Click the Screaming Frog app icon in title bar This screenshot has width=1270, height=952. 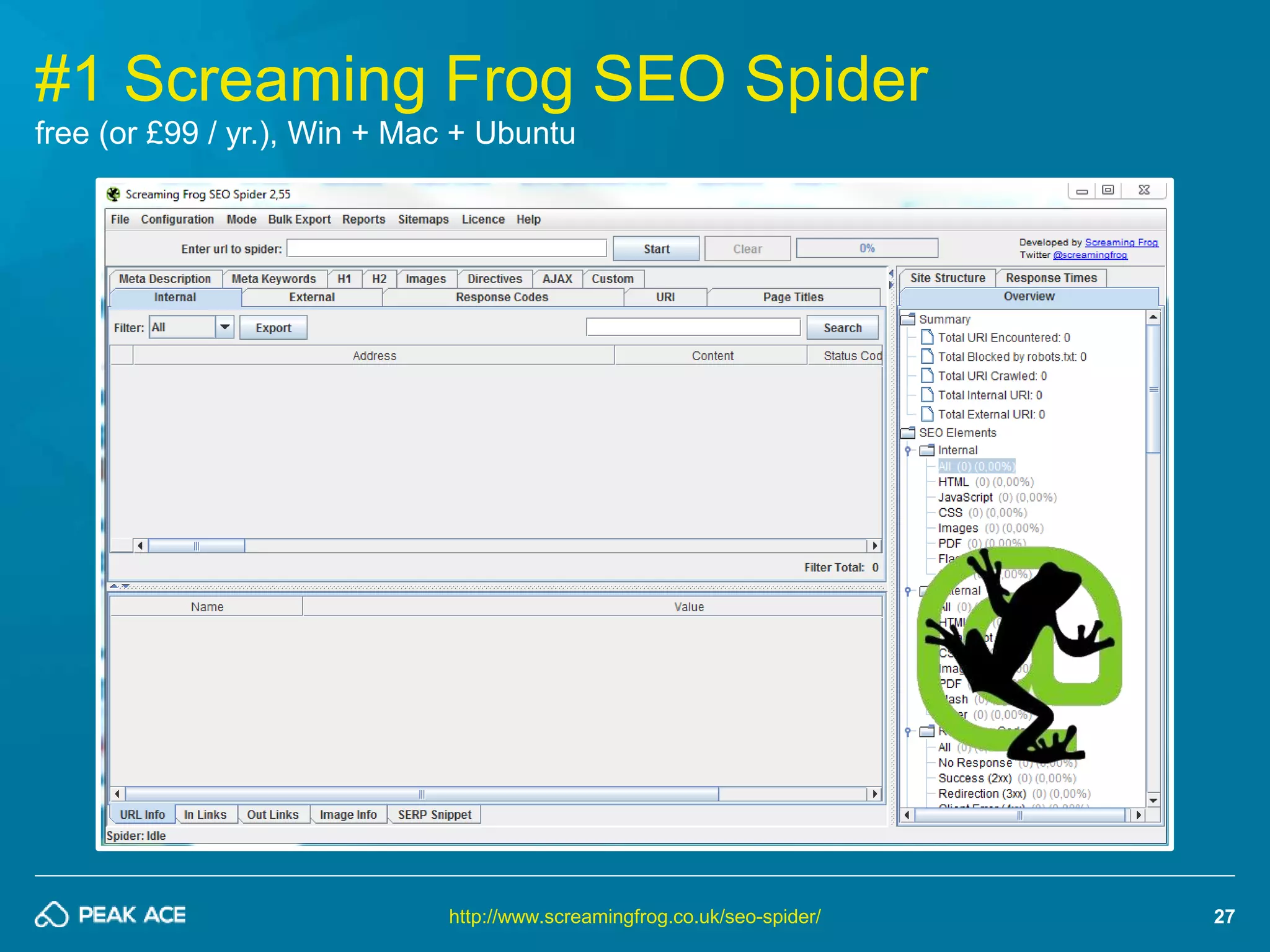point(113,194)
